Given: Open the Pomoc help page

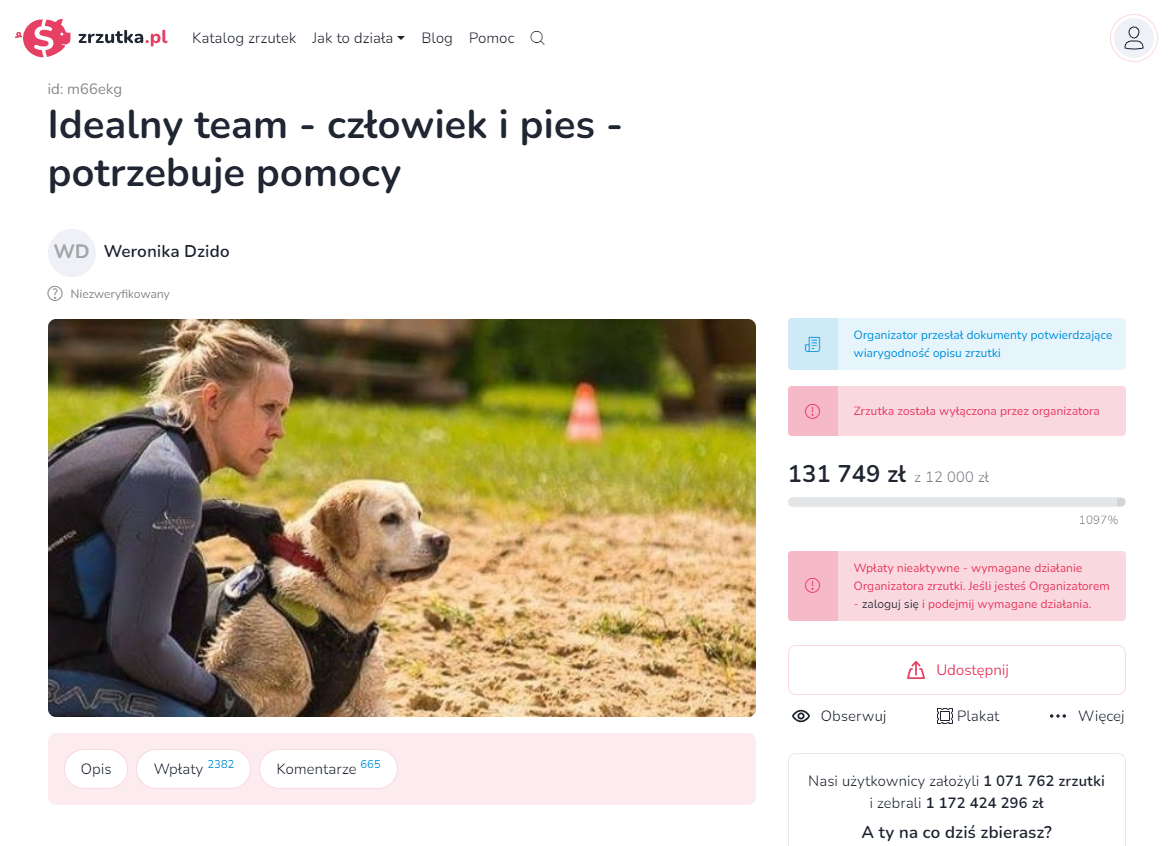Looking at the screenshot, I should [x=491, y=38].
